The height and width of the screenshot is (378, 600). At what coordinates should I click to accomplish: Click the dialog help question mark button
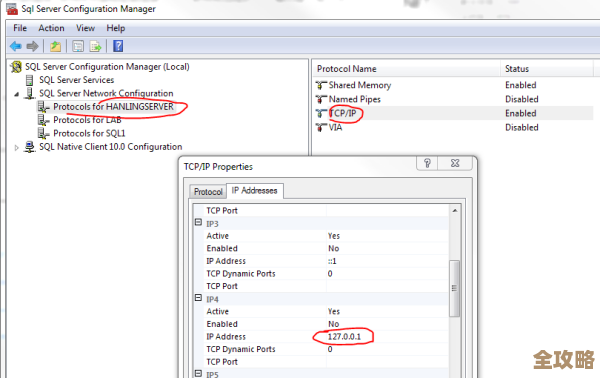pos(427,163)
